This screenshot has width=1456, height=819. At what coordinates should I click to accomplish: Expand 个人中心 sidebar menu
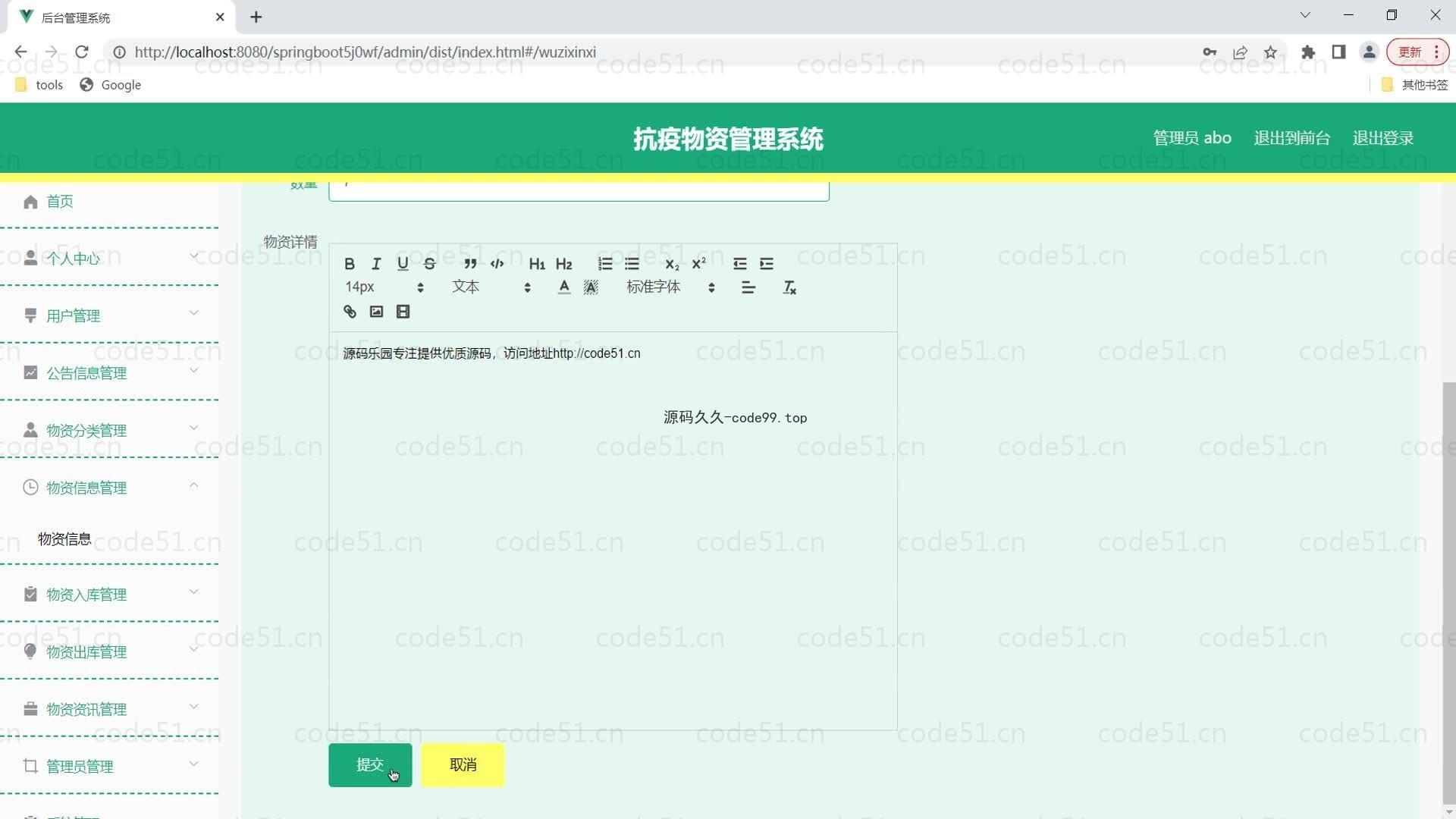[110, 259]
